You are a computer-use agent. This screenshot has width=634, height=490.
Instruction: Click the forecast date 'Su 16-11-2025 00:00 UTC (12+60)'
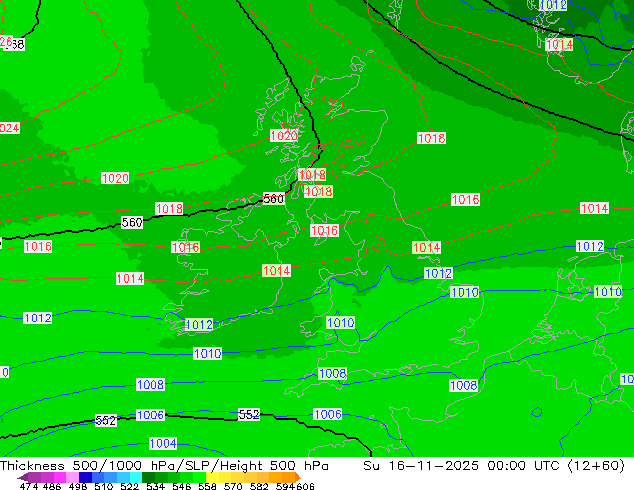coord(494,466)
